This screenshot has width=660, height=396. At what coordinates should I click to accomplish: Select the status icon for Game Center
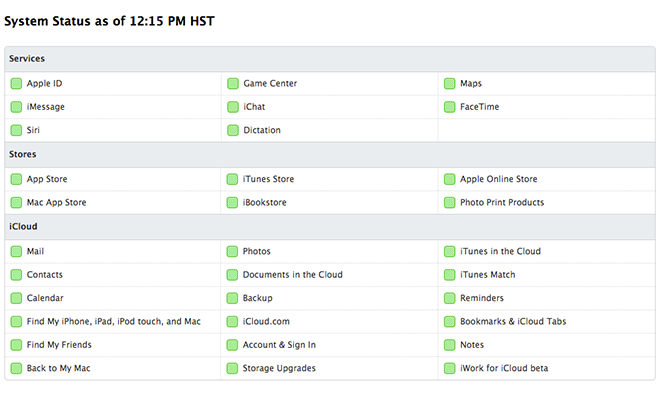click(233, 84)
